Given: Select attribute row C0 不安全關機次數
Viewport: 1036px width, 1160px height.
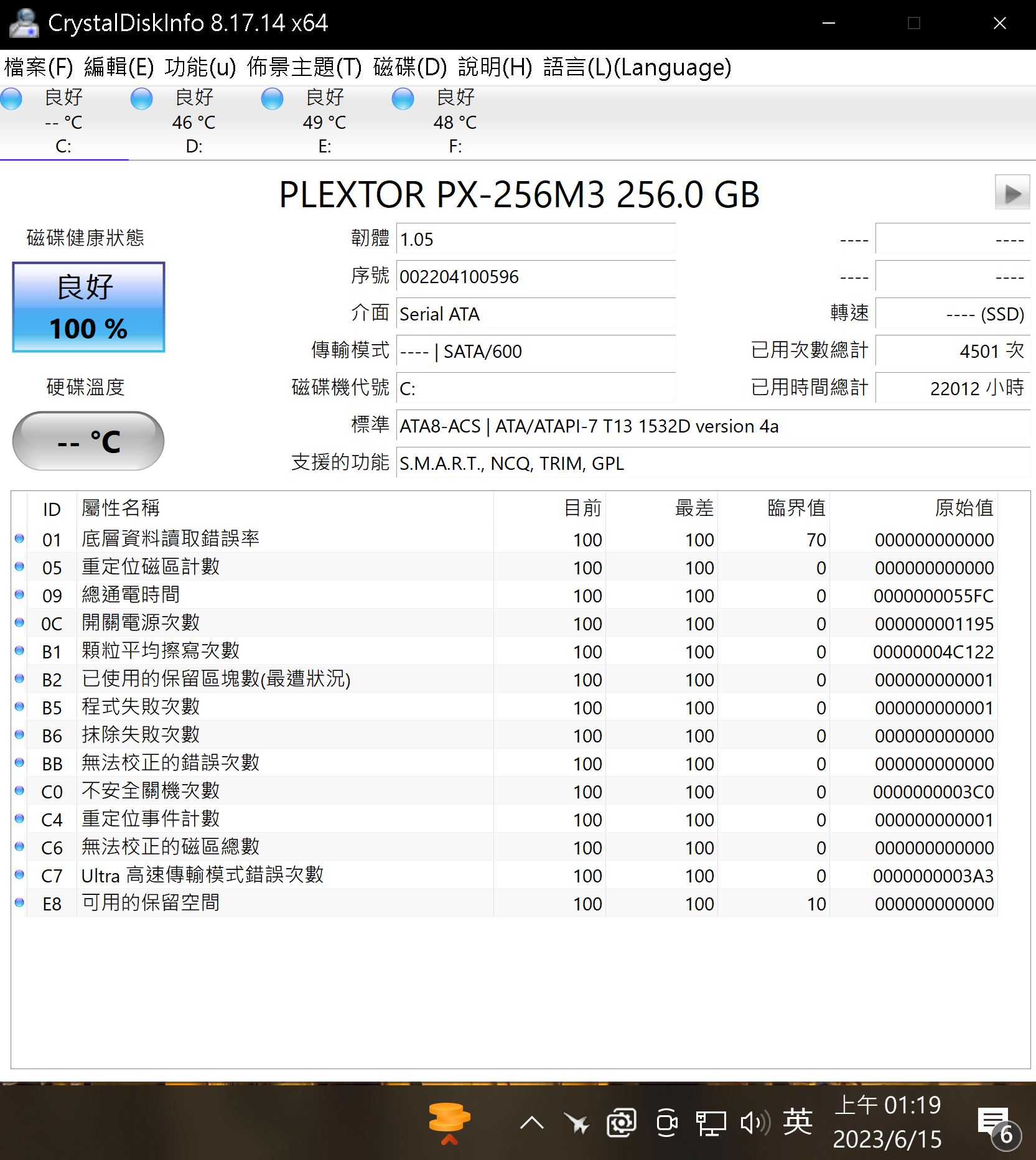Looking at the screenshot, I should (x=505, y=791).
